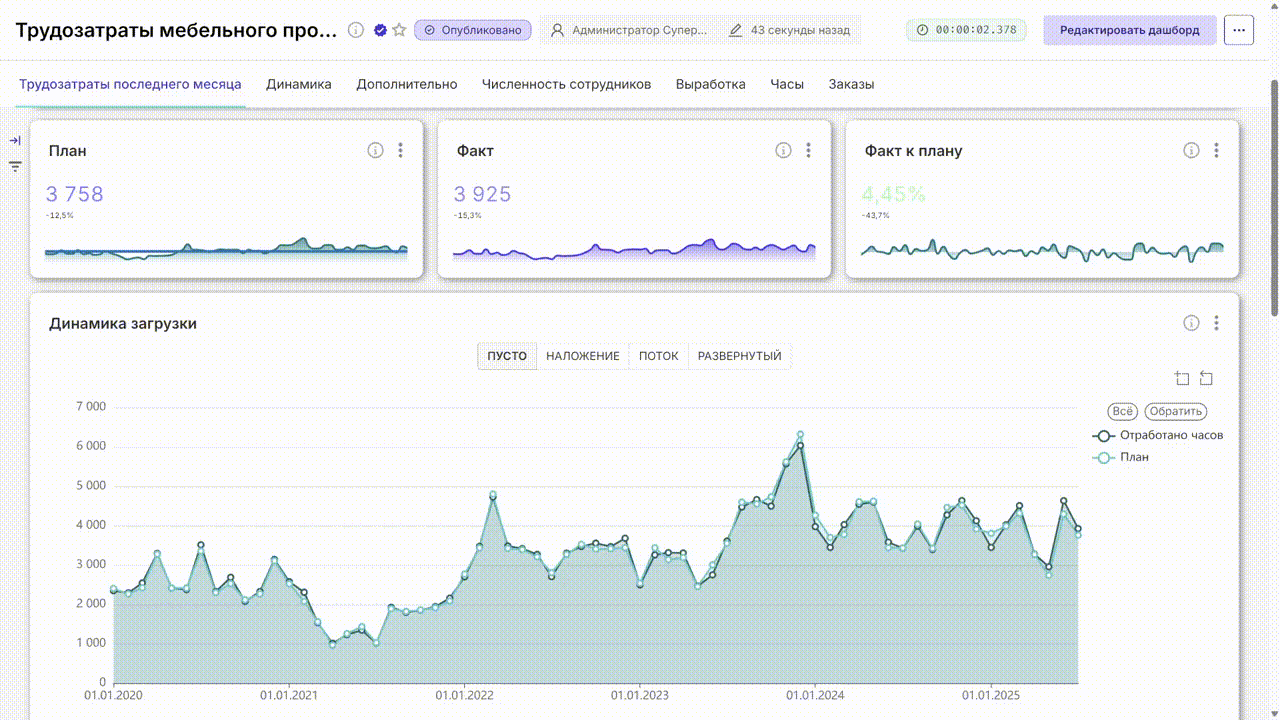Click the Обратить legend button
This screenshot has width=1280, height=720.
coord(1176,411)
